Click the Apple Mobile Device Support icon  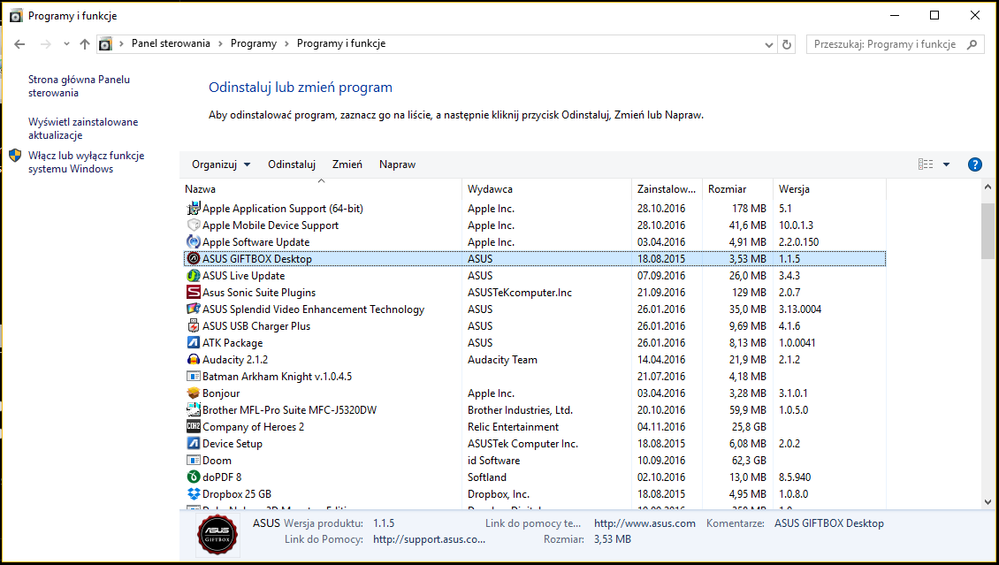(x=193, y=225)
